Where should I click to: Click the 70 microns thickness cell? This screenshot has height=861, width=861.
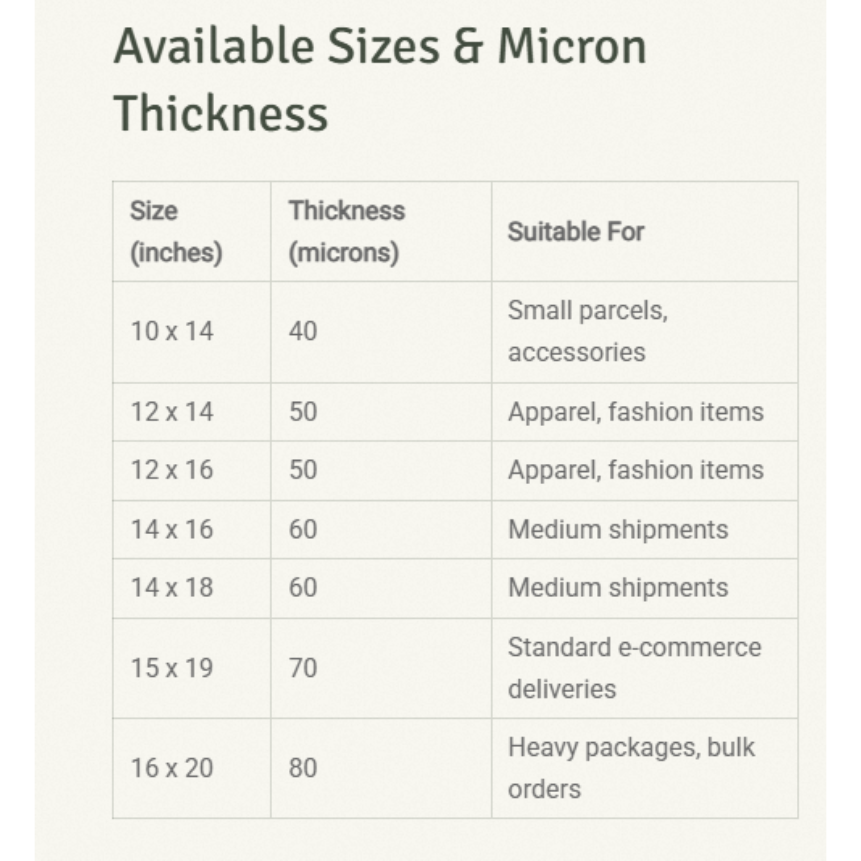[x=303, y=668]
